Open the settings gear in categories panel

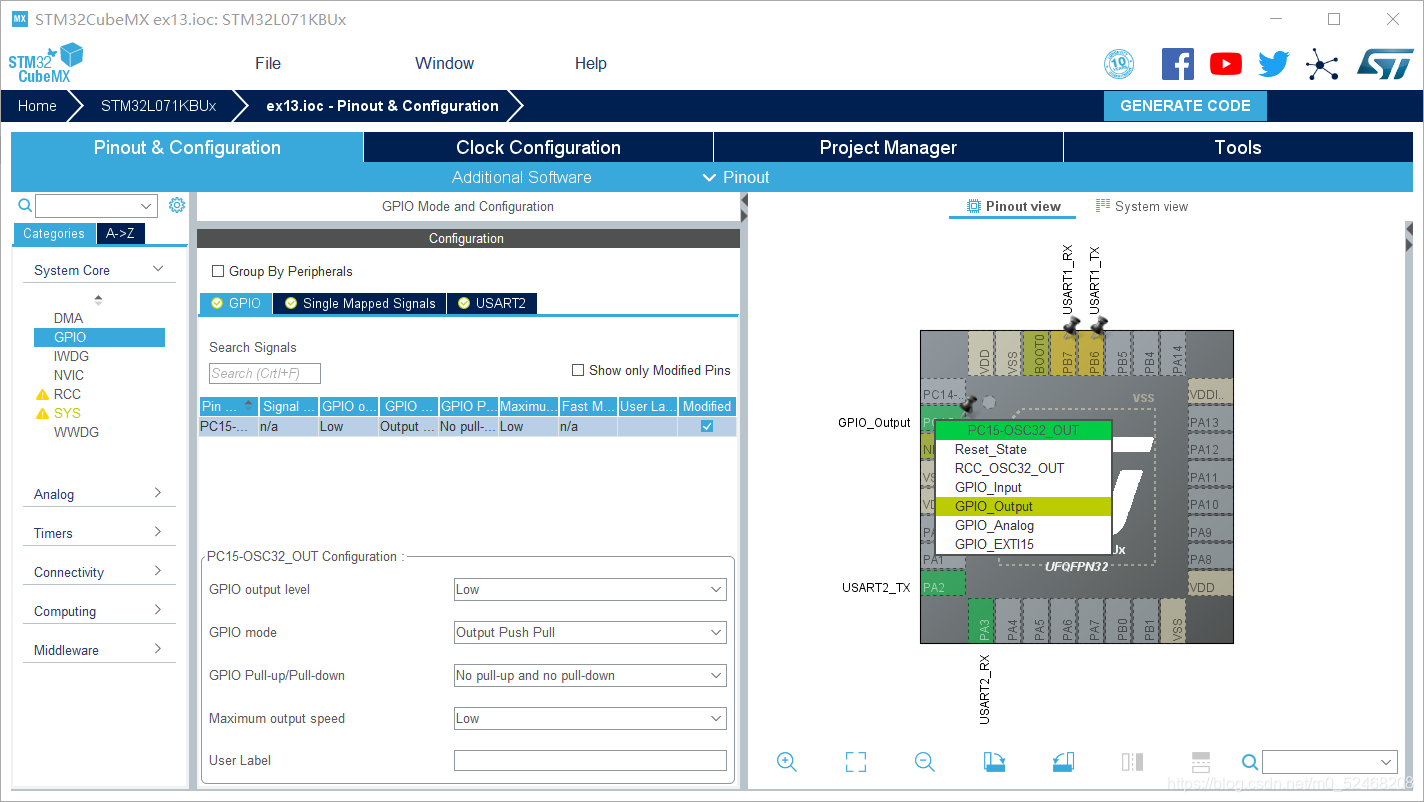pos(177,205)
